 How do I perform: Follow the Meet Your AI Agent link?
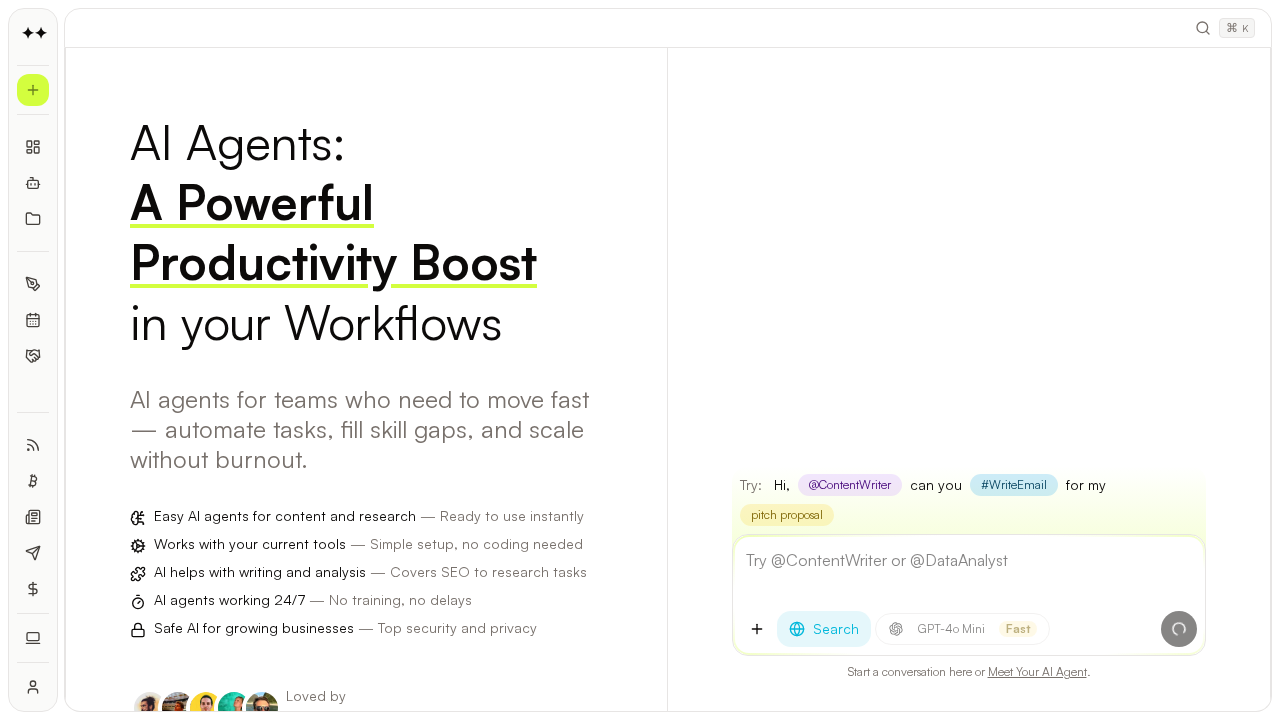coord(1037,672)
